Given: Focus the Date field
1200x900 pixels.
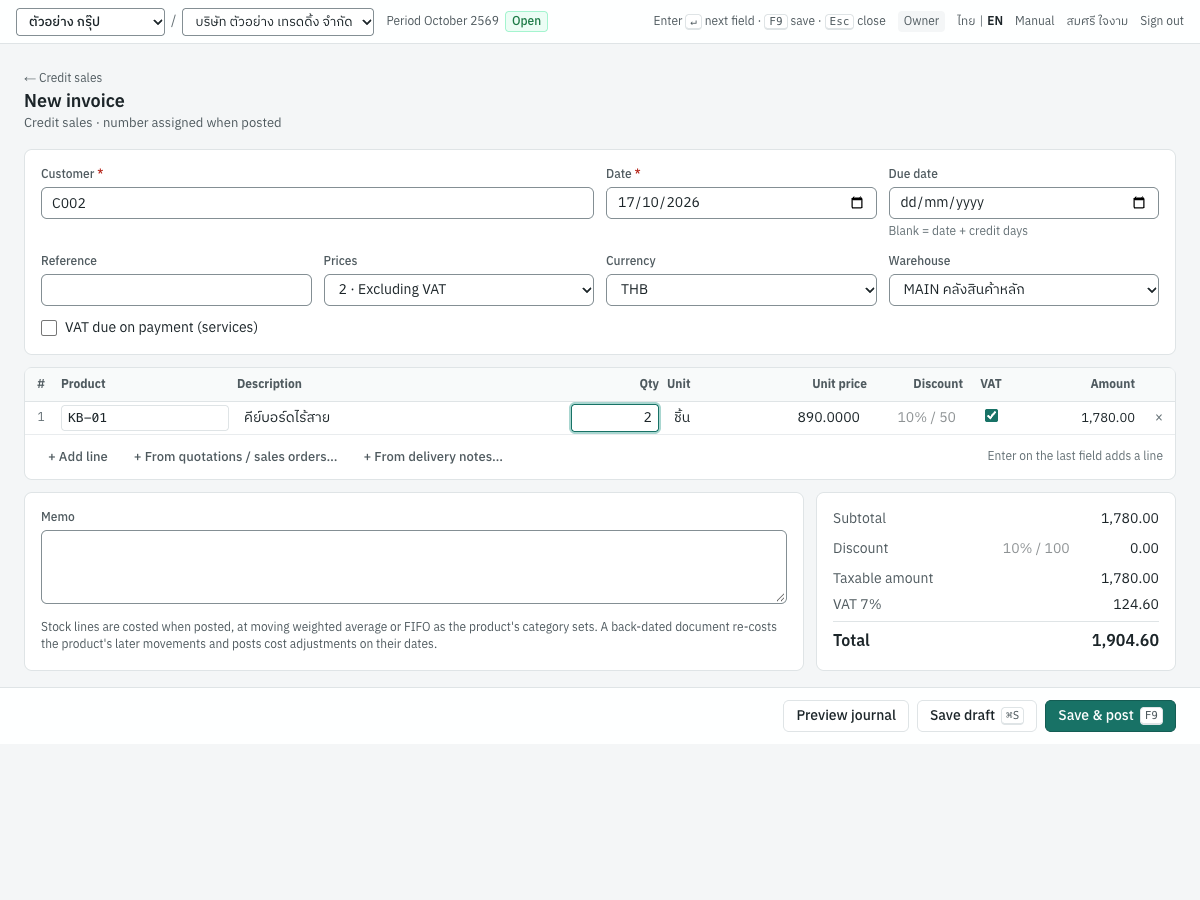Looking at the screenshot, I should click(741, 203).
